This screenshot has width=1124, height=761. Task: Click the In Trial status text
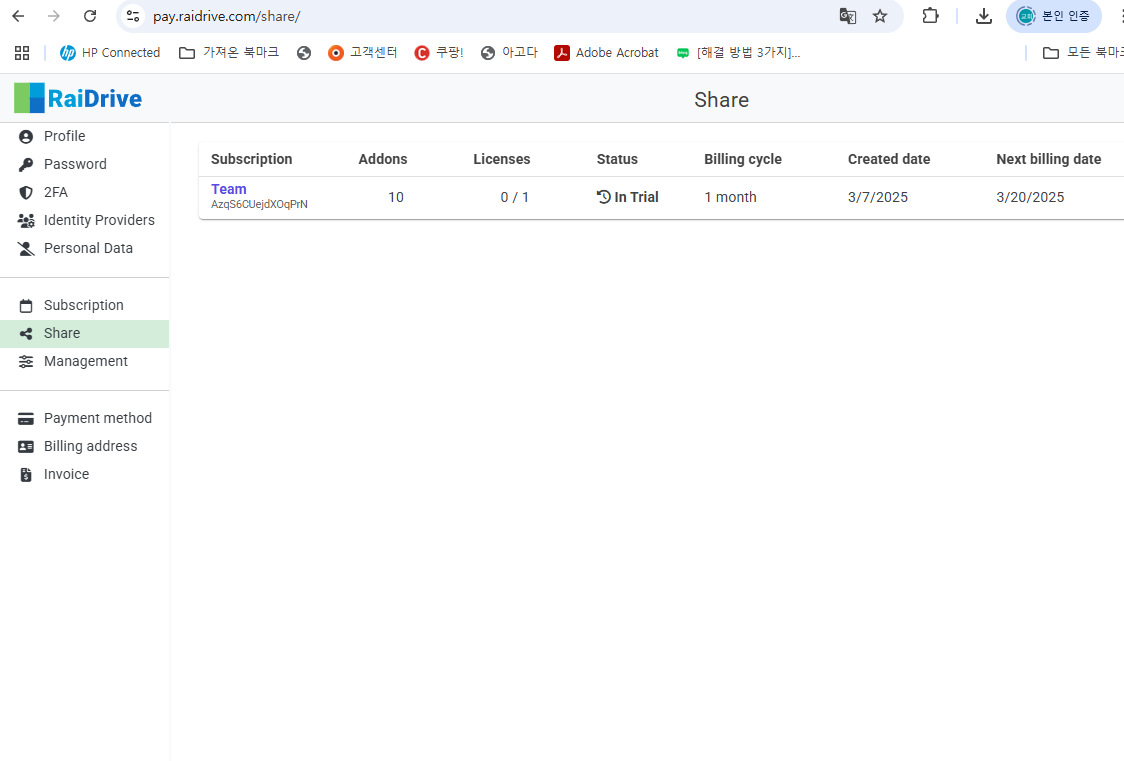637,197
